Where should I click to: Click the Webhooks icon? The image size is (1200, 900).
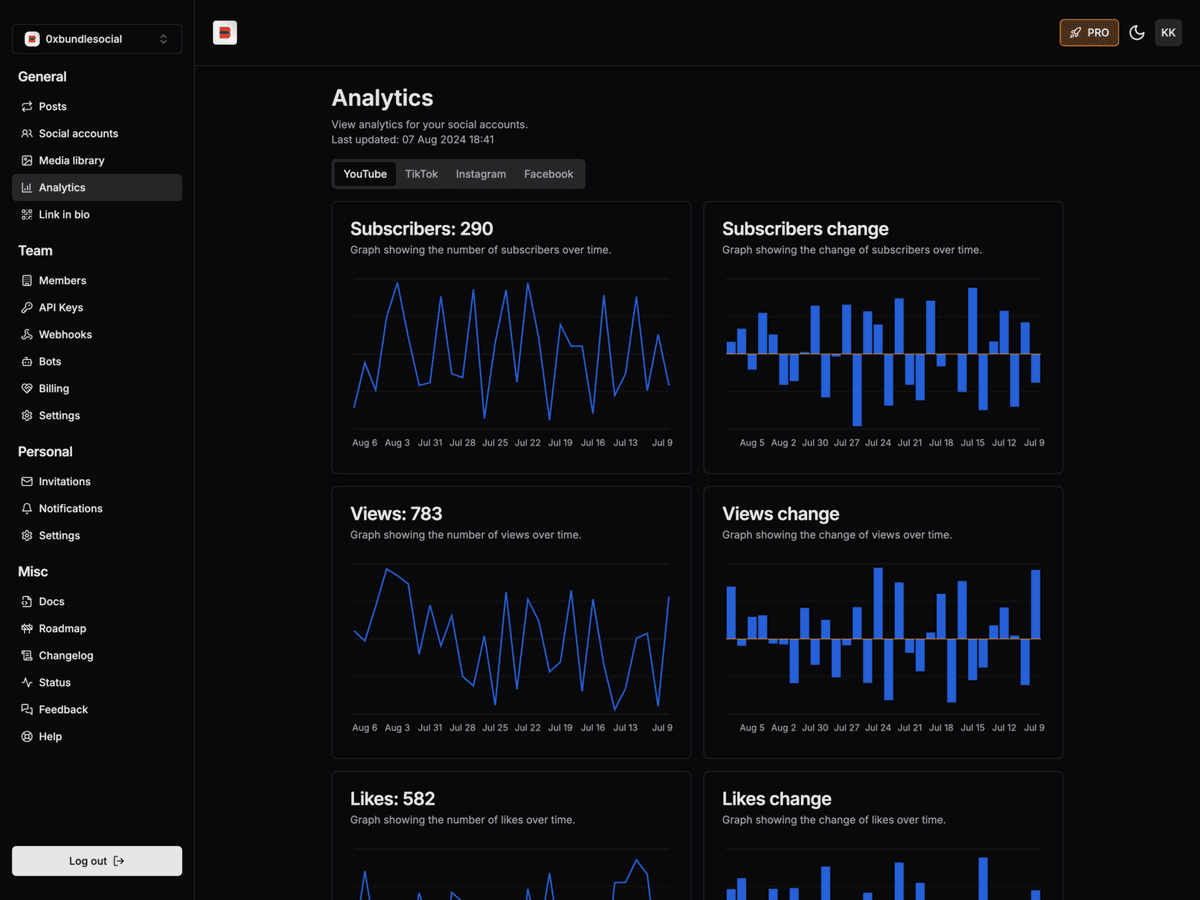coord(27,334)
